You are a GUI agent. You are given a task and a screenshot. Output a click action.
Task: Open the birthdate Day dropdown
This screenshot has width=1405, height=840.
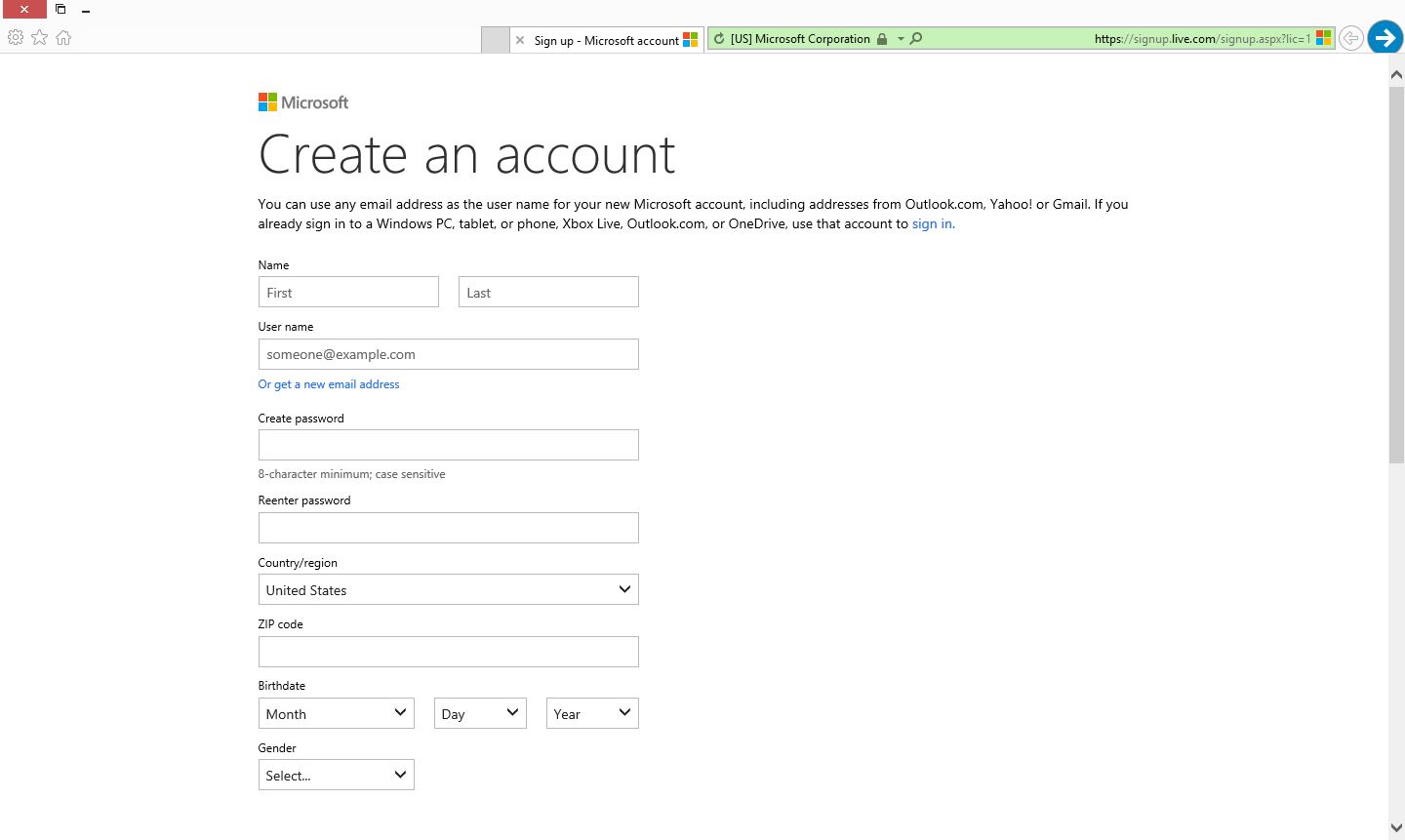(480, 713)
